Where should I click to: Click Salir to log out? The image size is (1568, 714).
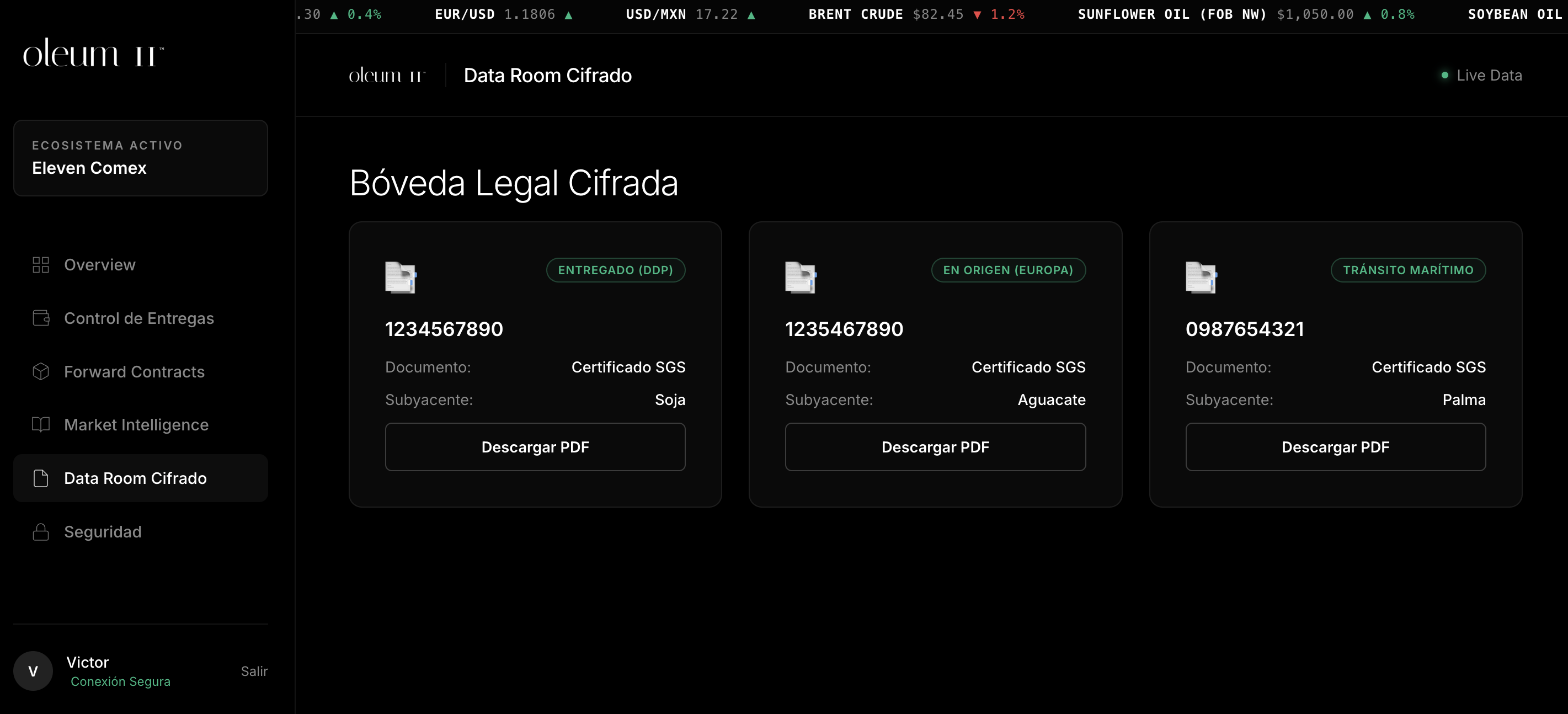point(254,671)
